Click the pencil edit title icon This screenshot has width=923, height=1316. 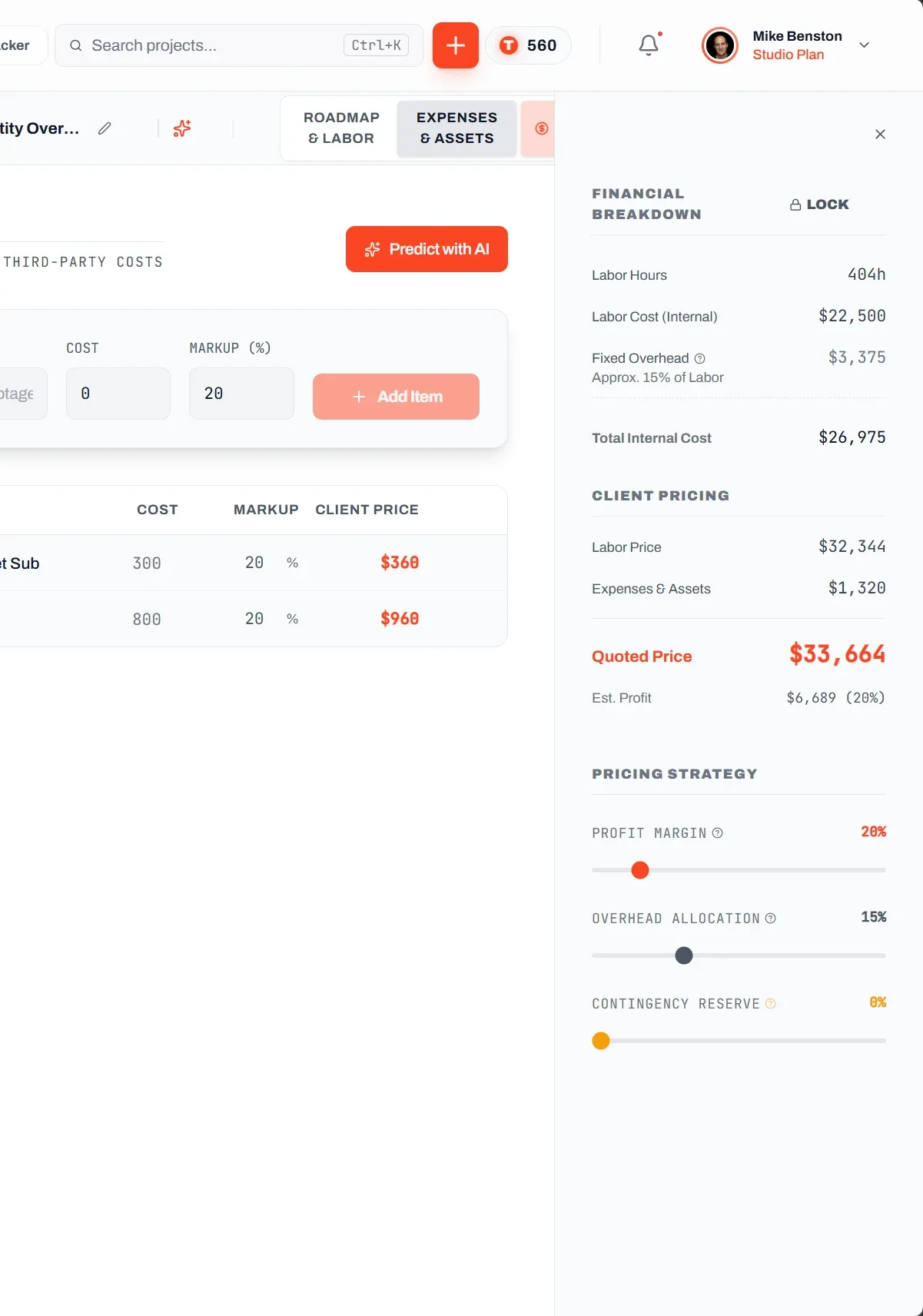pyautogui.click(x=105, y=128)
